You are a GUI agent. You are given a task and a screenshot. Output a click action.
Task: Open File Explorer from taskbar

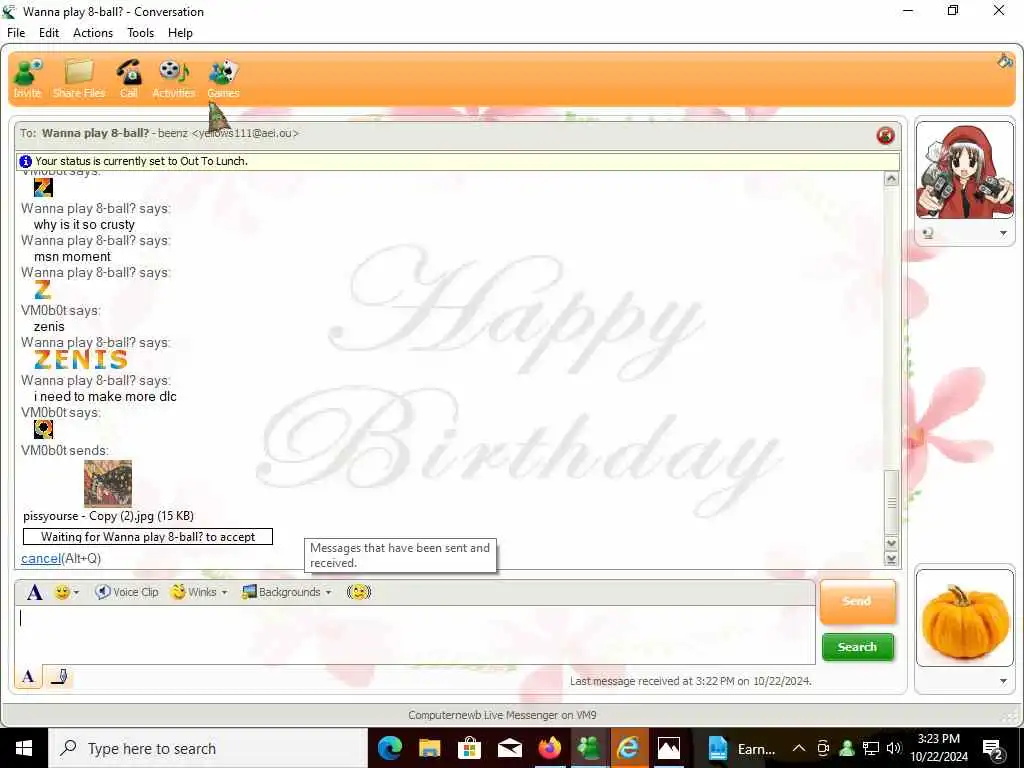430,748
